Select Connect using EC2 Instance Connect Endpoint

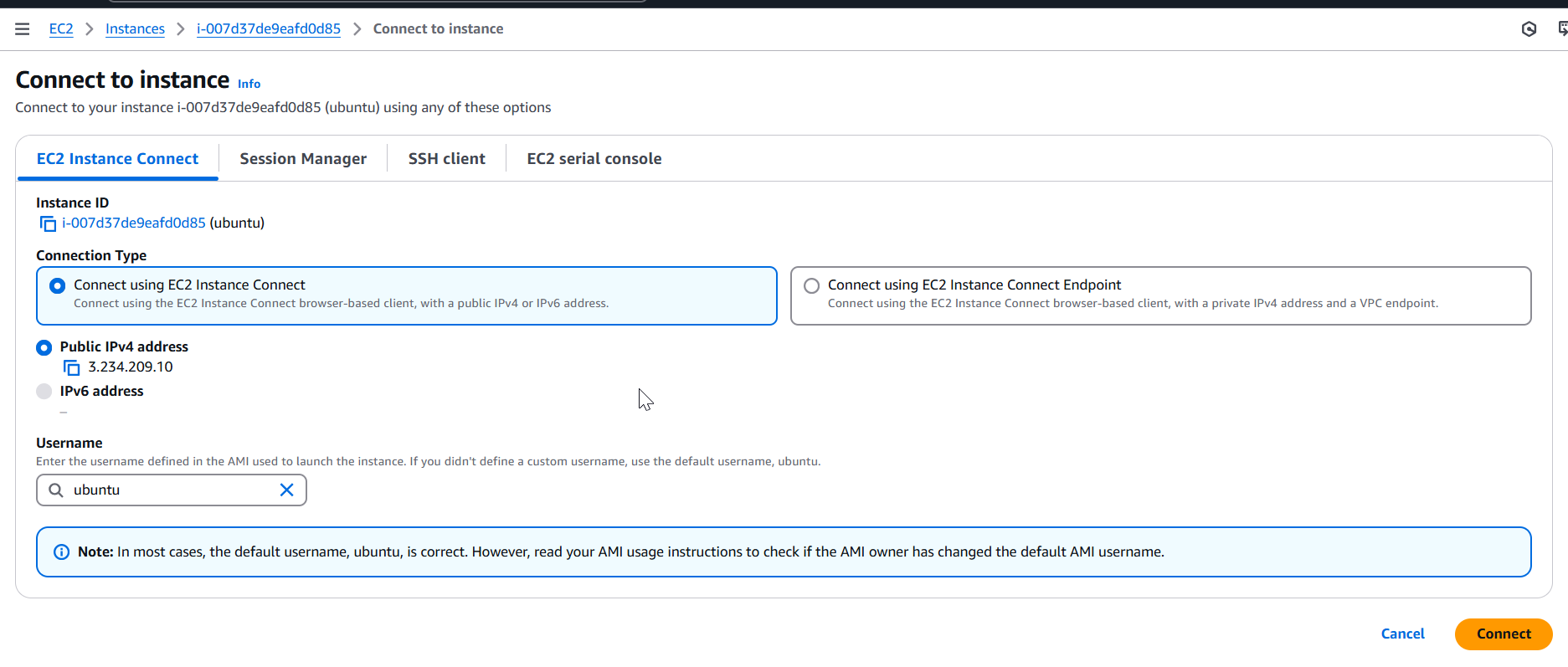(811, 286)
